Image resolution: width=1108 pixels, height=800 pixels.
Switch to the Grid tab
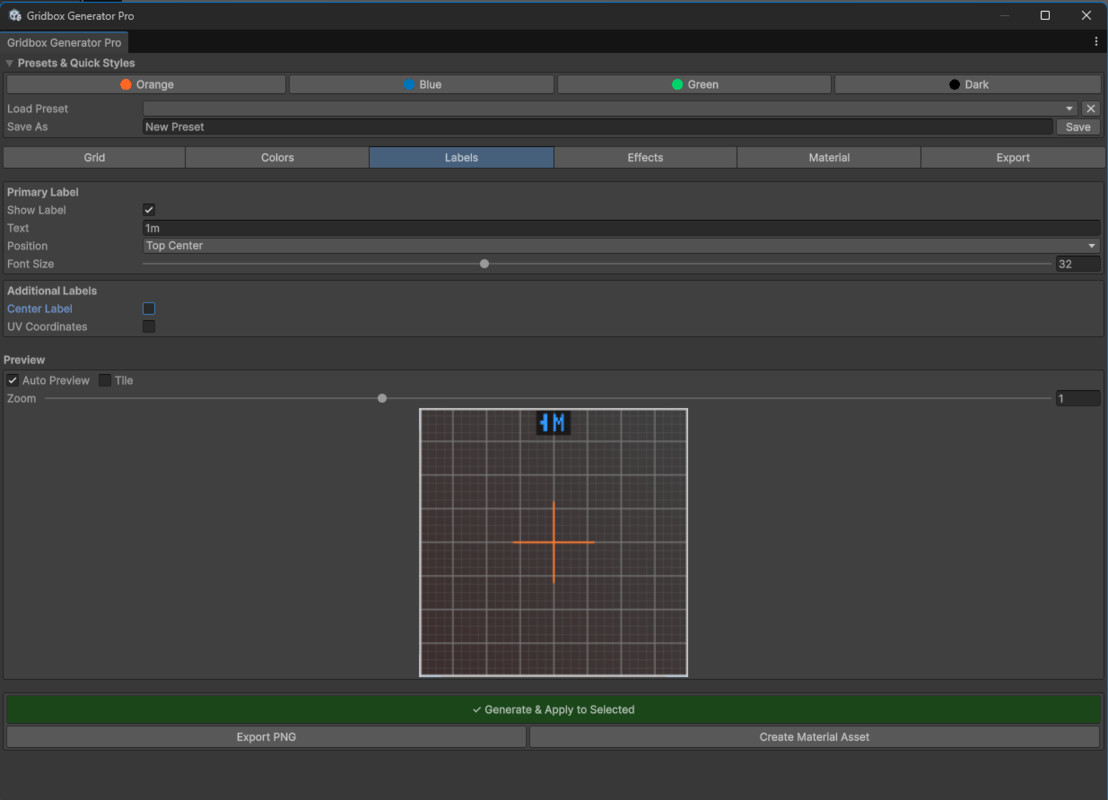click(x=93, y=157)
